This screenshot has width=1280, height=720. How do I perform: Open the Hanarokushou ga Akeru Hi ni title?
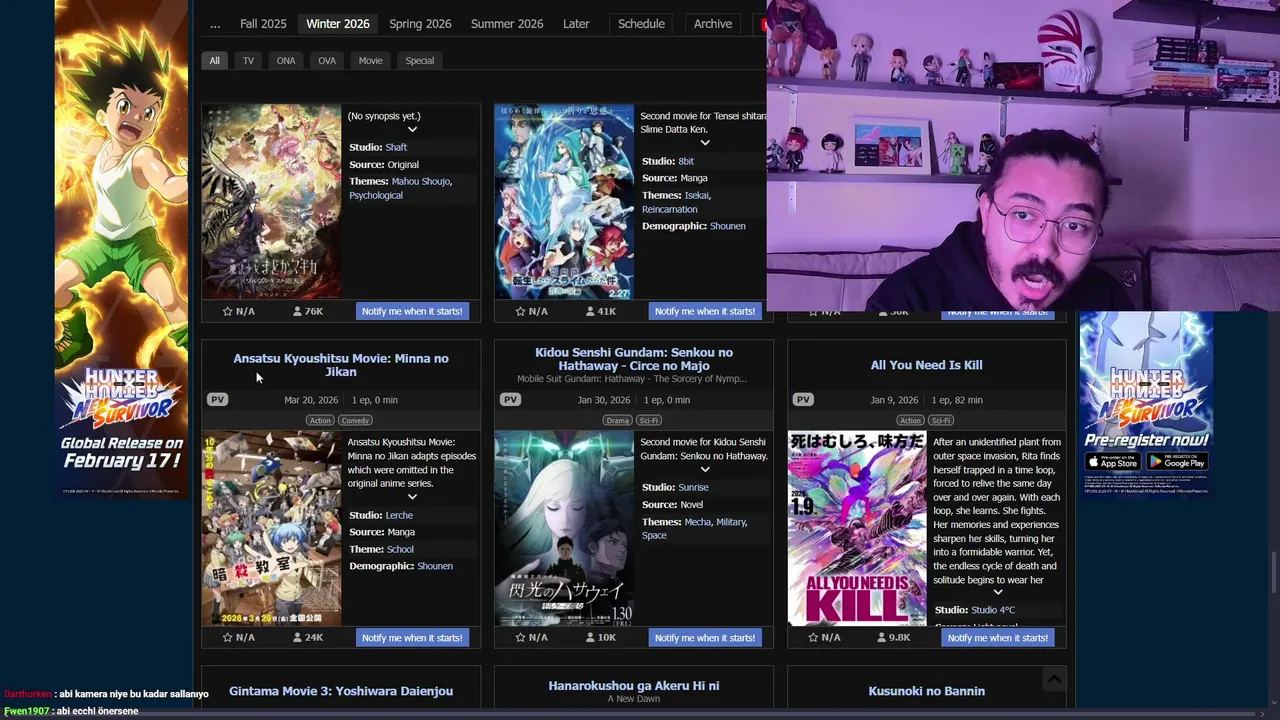pyautogui.click(x=634, y=686)
